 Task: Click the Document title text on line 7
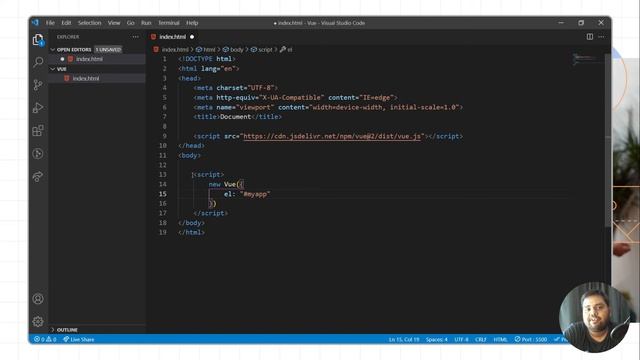coord(236,117)
